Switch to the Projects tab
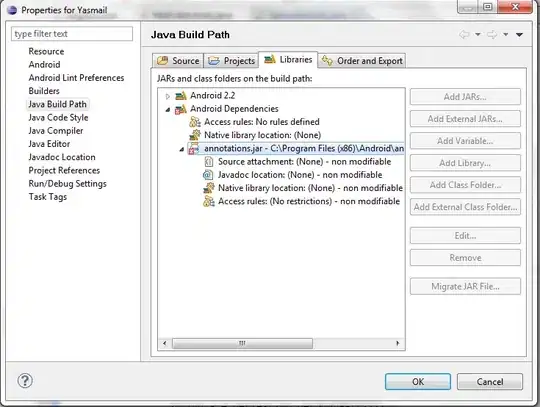The width and height of the screenshot is (540, 407). [x=231, y=61]
